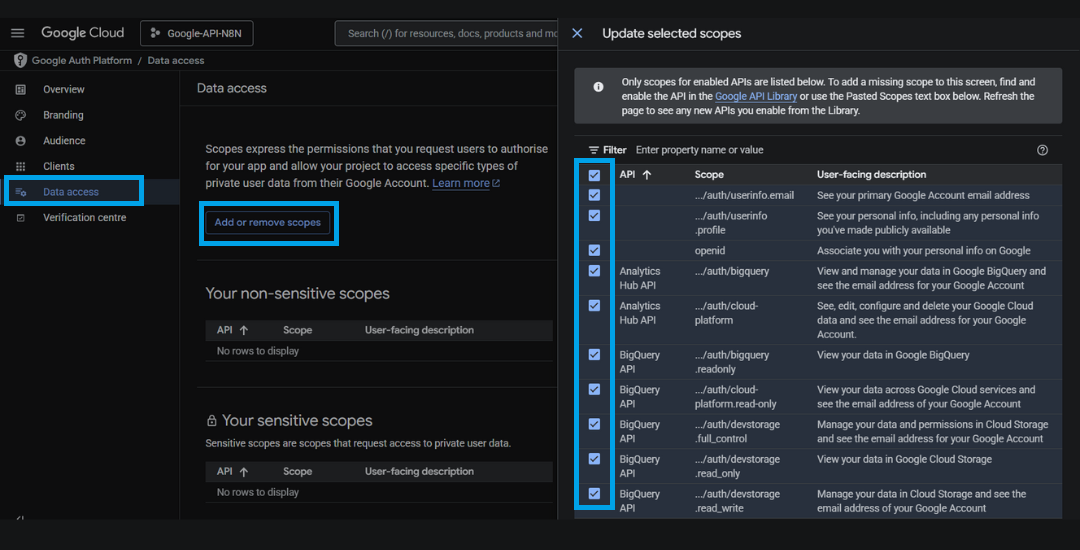
Task: Click the info icon in the scopes notice
Action: (598, 87)
